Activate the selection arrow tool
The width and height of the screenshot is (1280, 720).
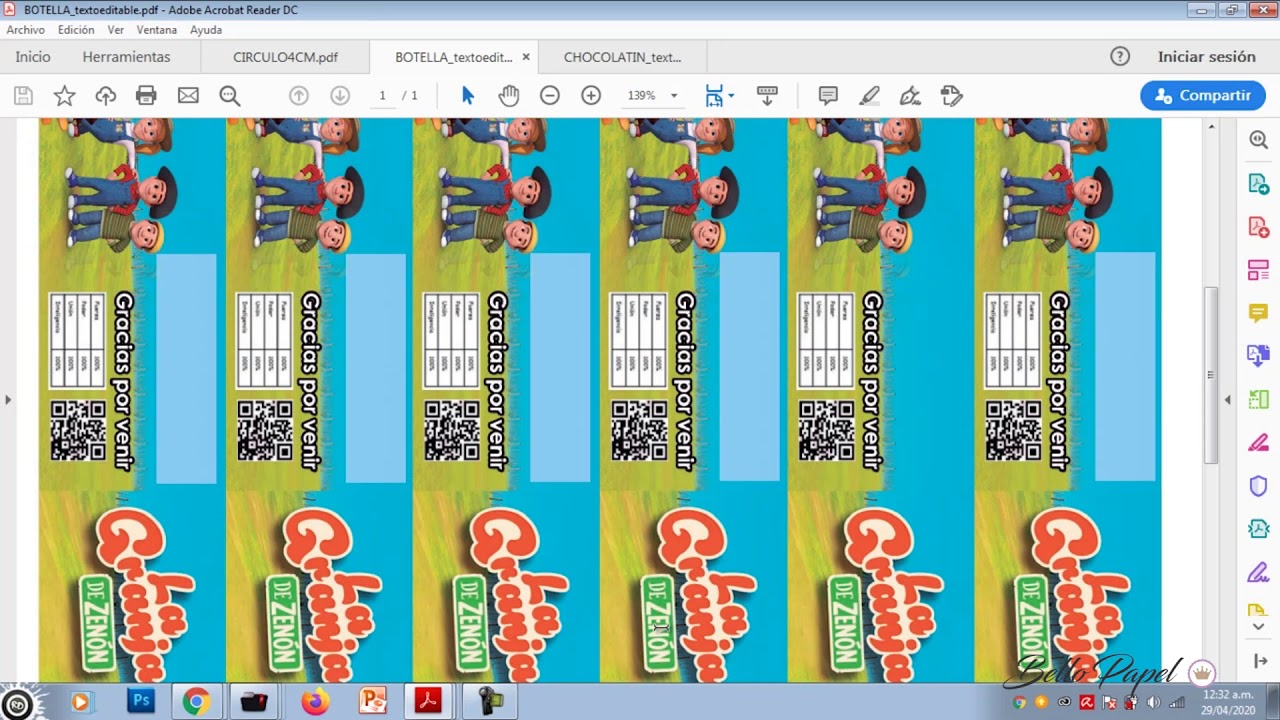[468, 96]
